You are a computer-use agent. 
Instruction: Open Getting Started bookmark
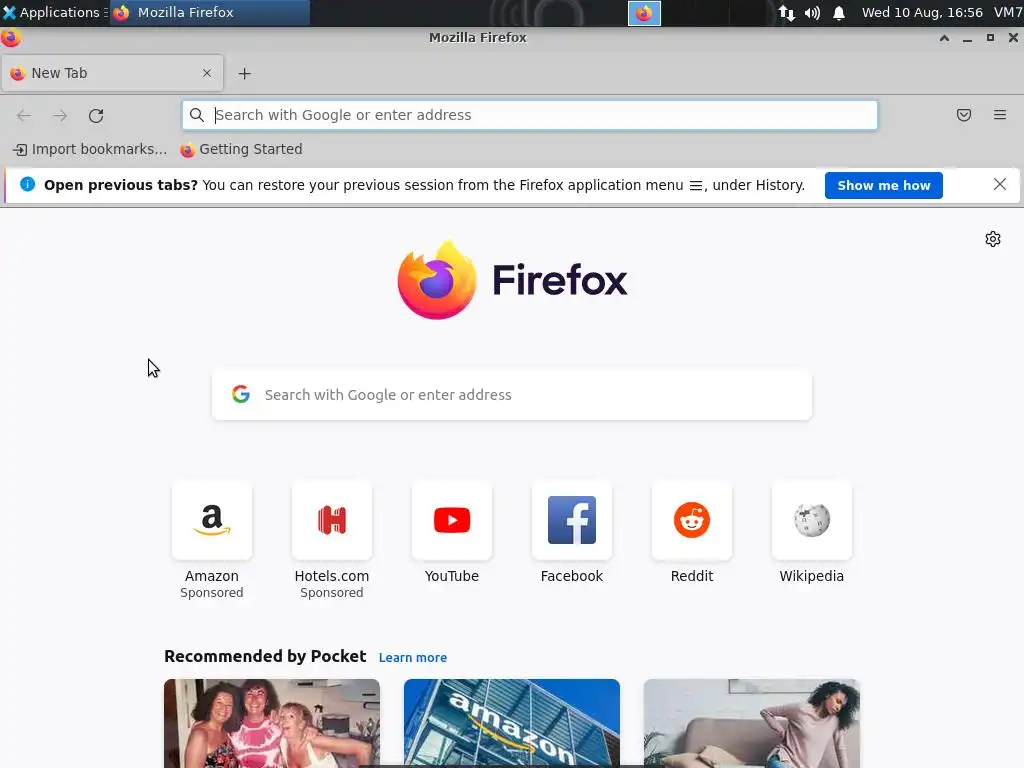tap(241, 150)
